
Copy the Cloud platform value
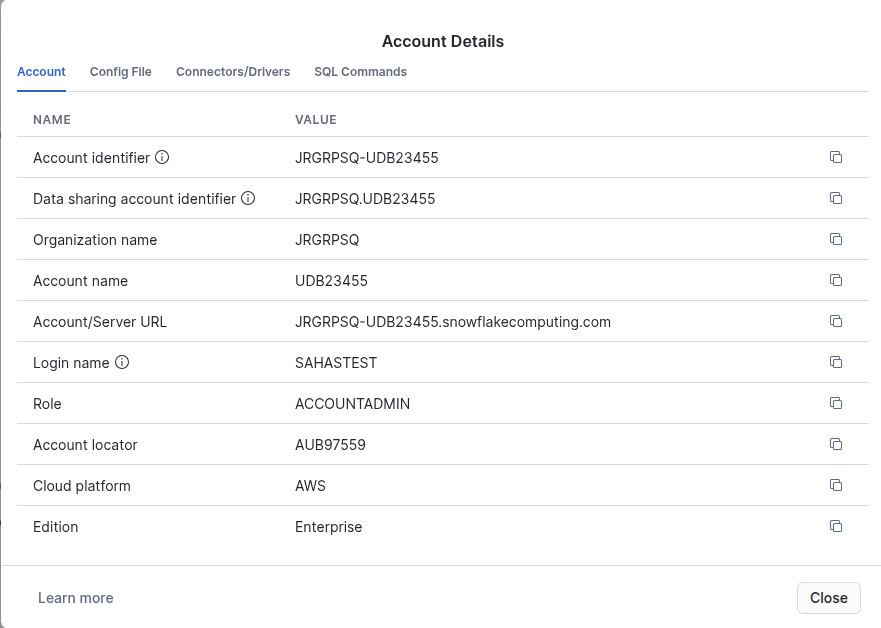pyautogui.click(x=836, y=485)
